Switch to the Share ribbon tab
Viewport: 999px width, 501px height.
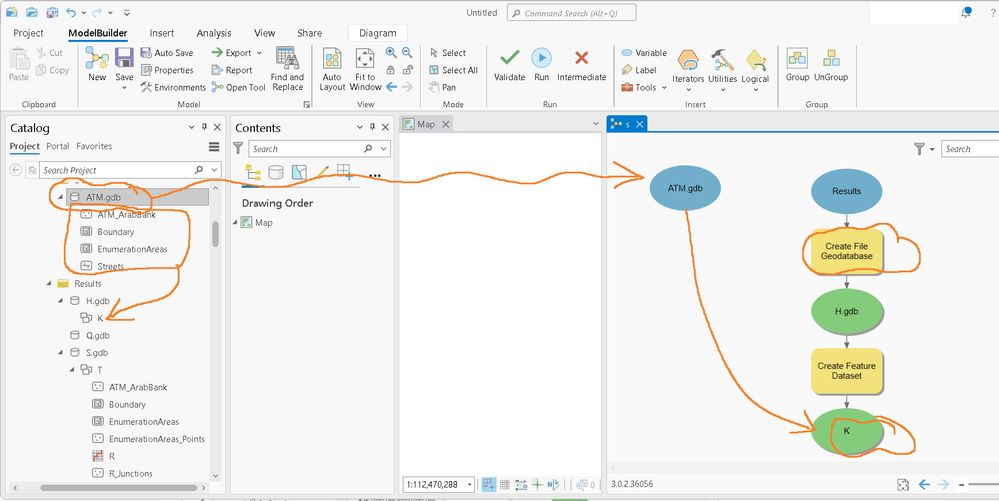[x=309, y=33]
